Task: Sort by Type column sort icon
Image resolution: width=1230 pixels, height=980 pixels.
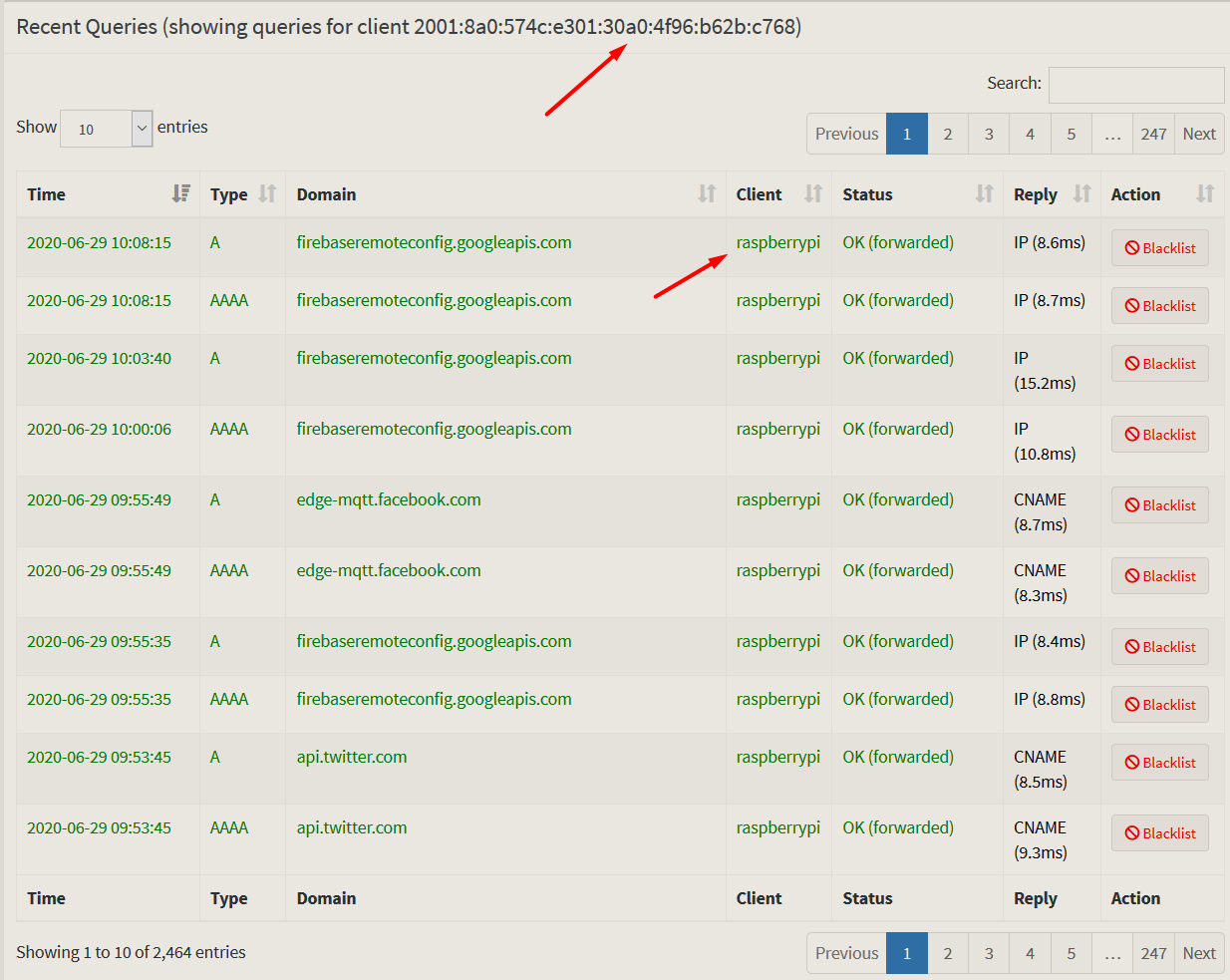Action: [267, 193]
